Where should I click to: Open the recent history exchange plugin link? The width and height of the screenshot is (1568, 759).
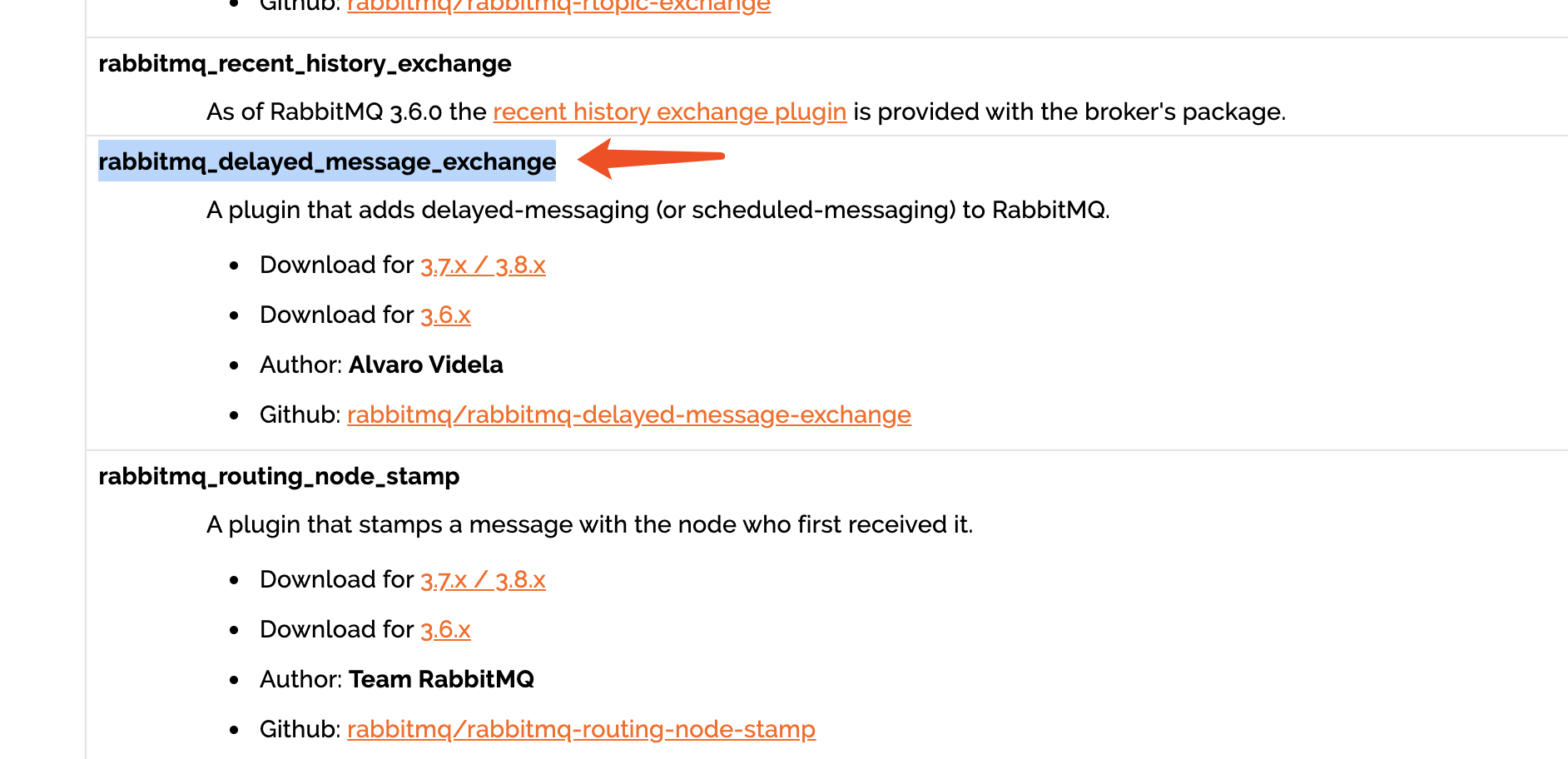coord(669,112)
